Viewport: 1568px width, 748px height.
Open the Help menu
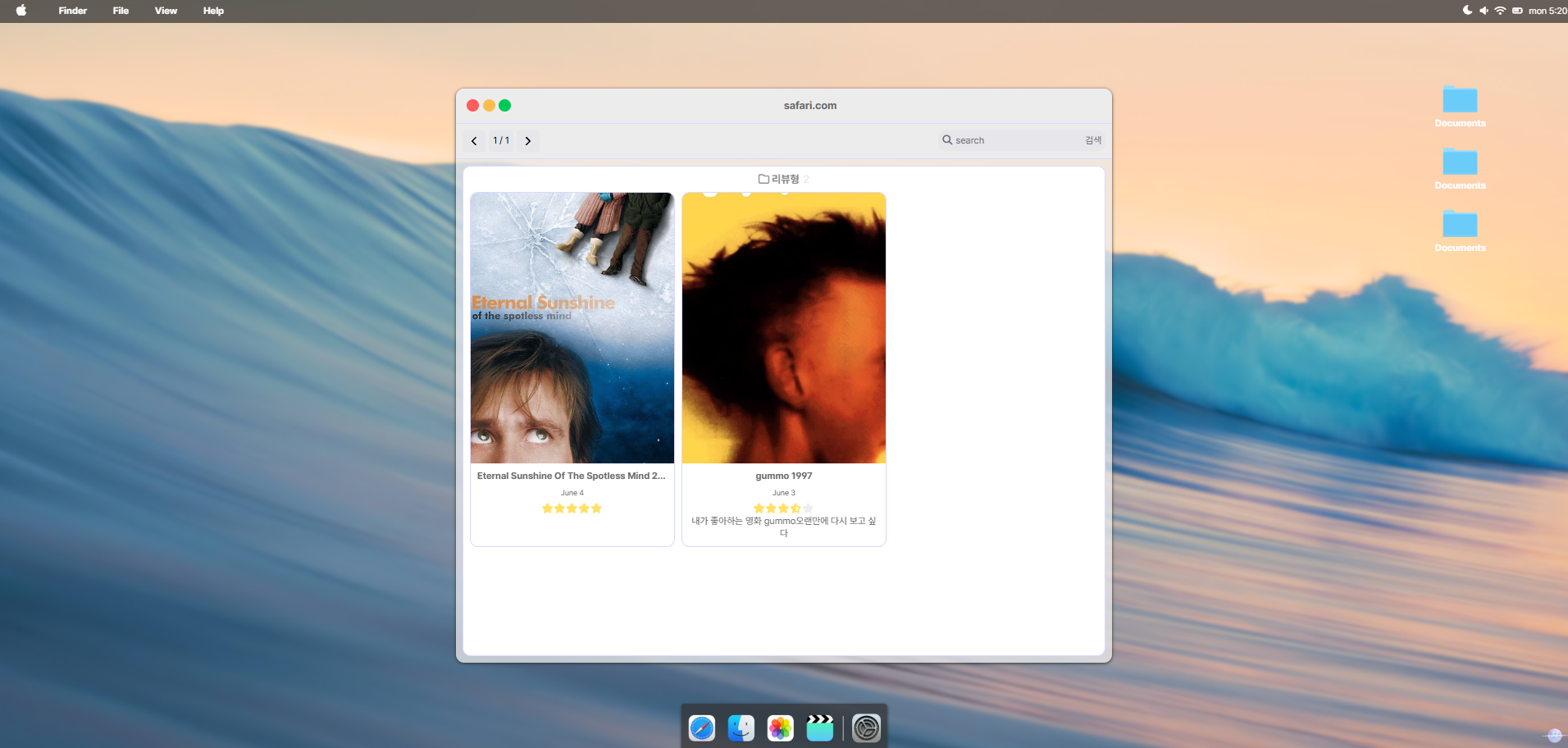[213, 11]
